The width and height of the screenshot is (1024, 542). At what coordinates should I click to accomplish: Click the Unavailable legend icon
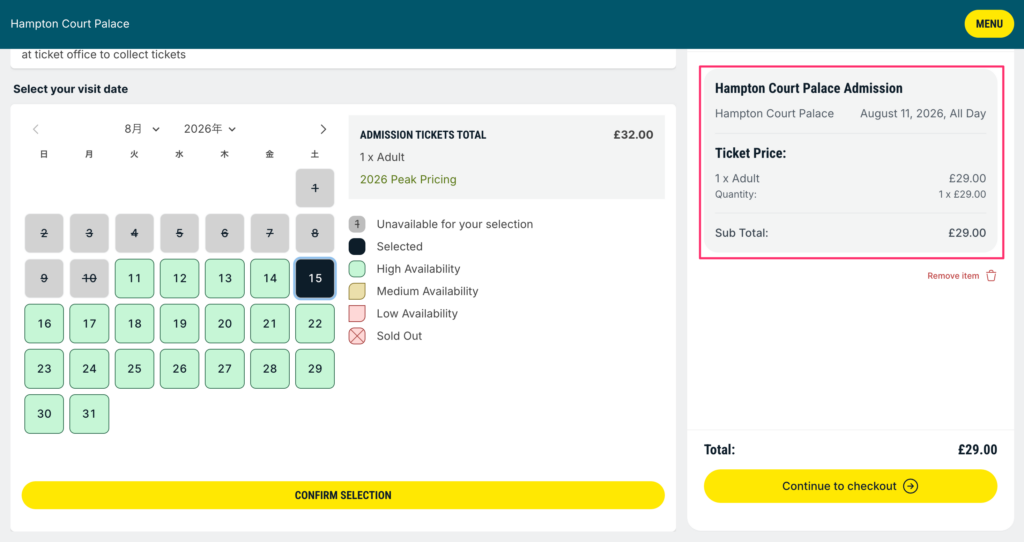click(x=357, y=224)
